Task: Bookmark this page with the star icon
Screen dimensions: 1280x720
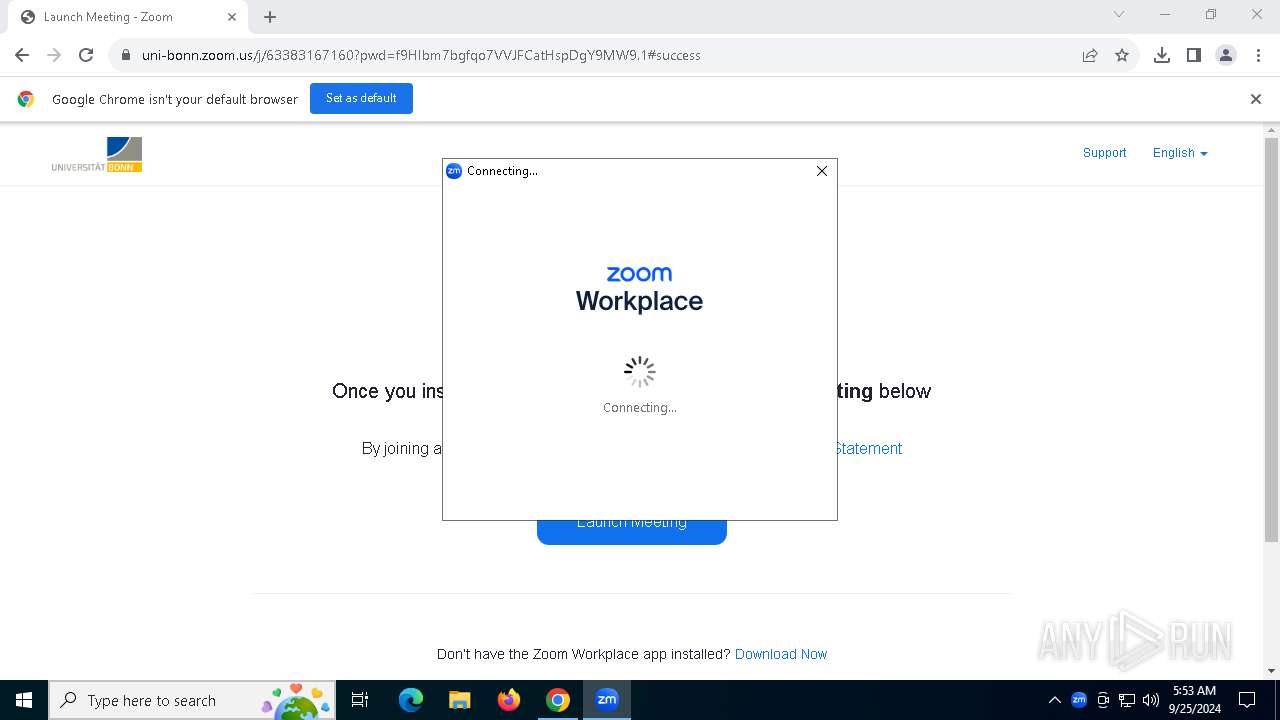Action: point(1122,55)
